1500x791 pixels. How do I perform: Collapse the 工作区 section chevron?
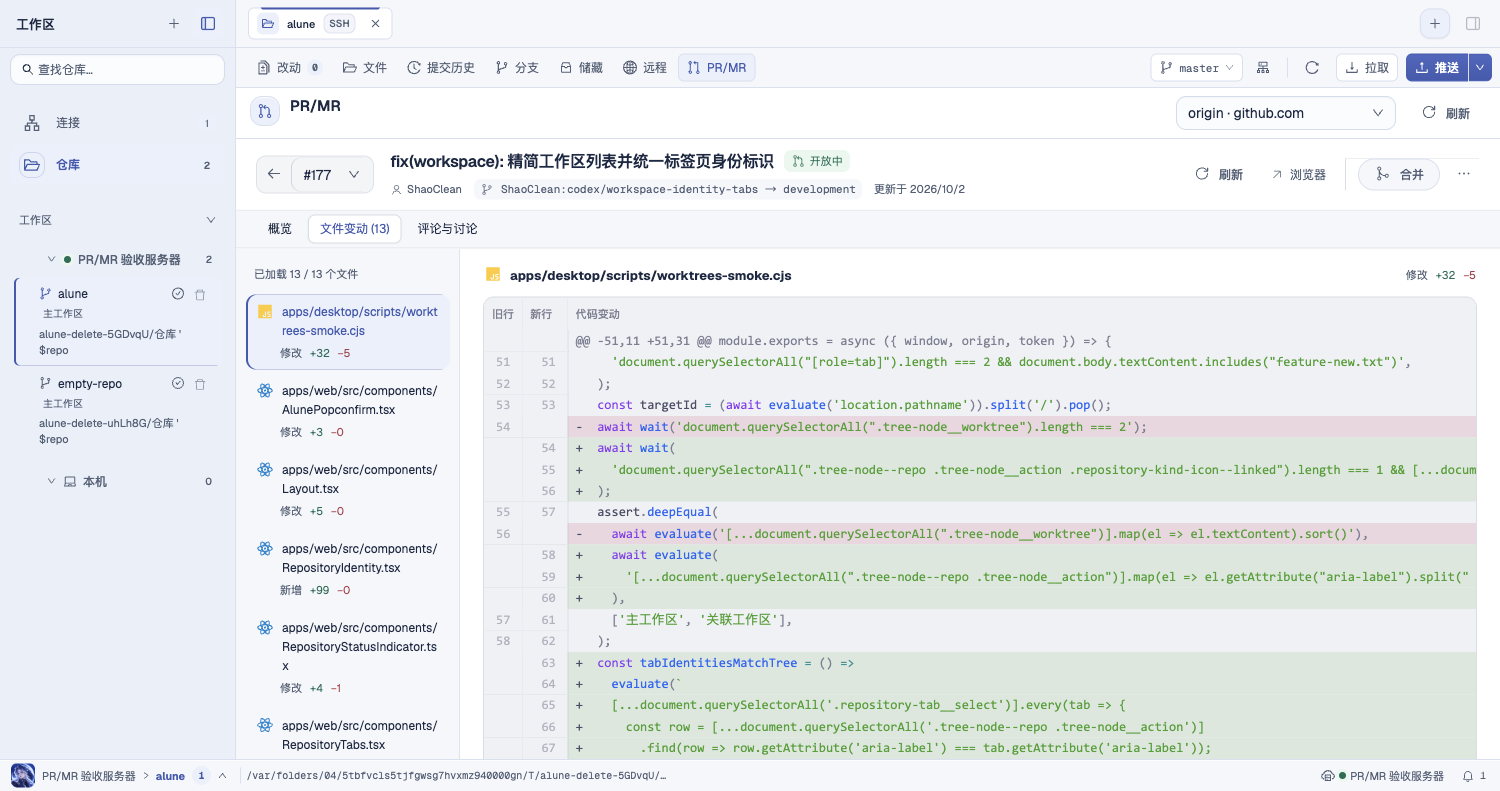[211, 220]
